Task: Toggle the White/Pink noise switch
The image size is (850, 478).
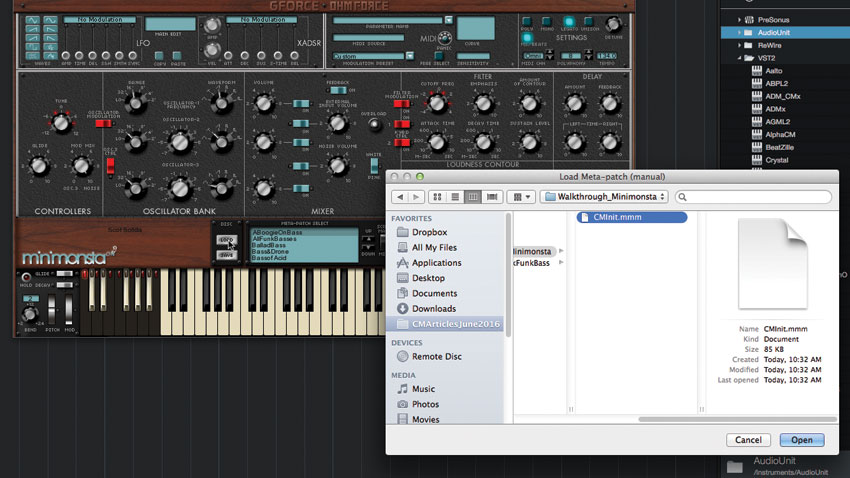Action: (374, 165)
